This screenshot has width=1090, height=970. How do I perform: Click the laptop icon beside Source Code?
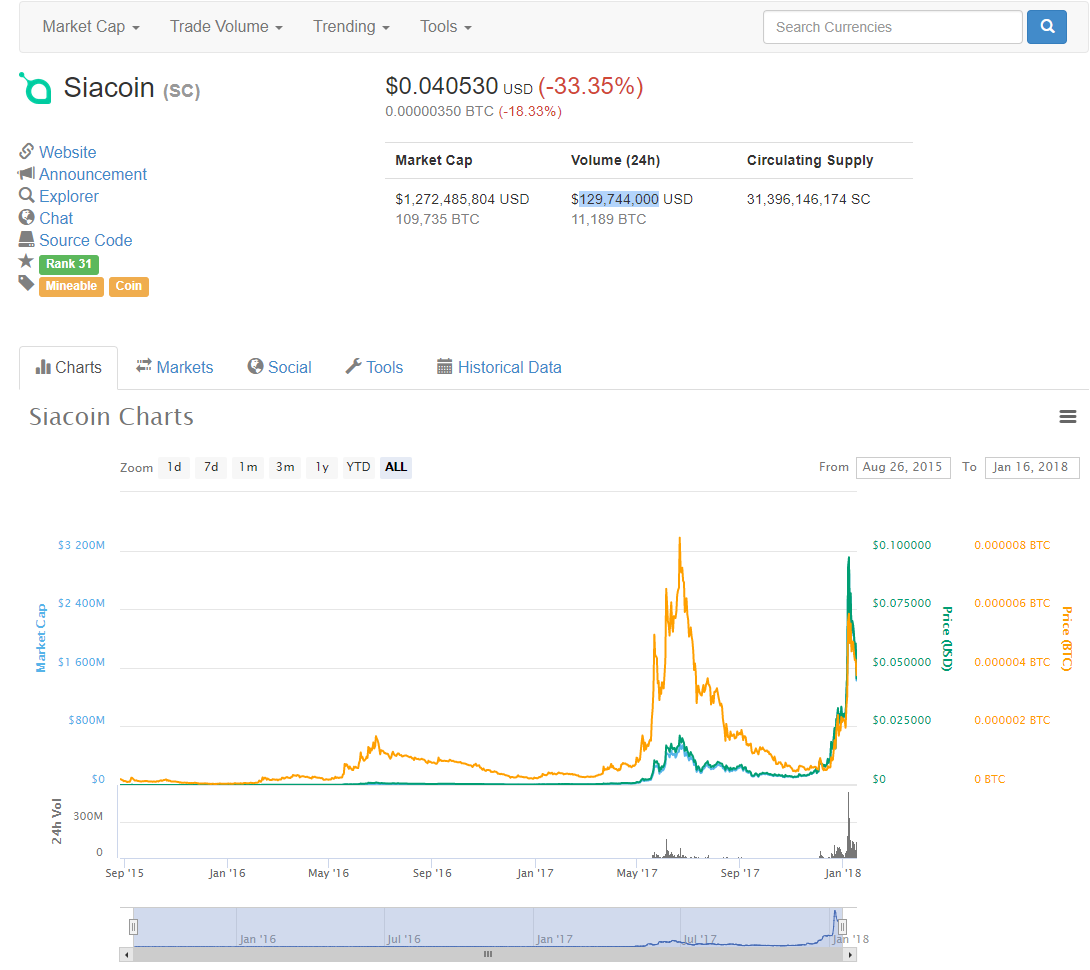(26, 239)
